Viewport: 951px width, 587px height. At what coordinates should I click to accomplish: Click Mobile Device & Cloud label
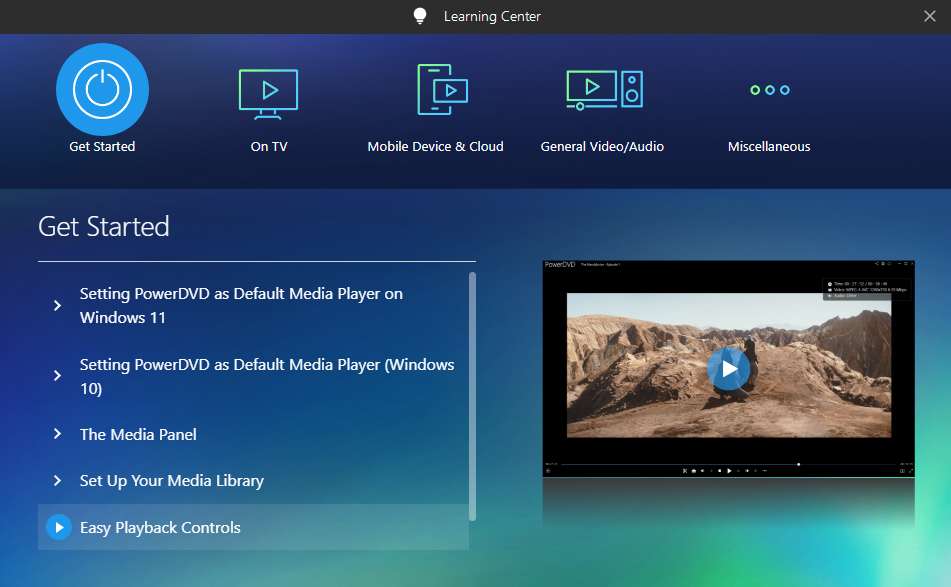tap(435, 146)
